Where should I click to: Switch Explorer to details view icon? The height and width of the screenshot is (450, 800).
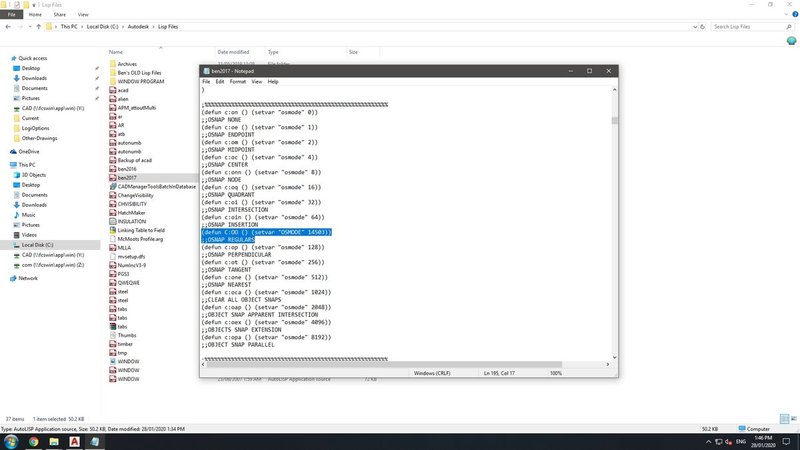pyautogui.click(x=785, y=419)
